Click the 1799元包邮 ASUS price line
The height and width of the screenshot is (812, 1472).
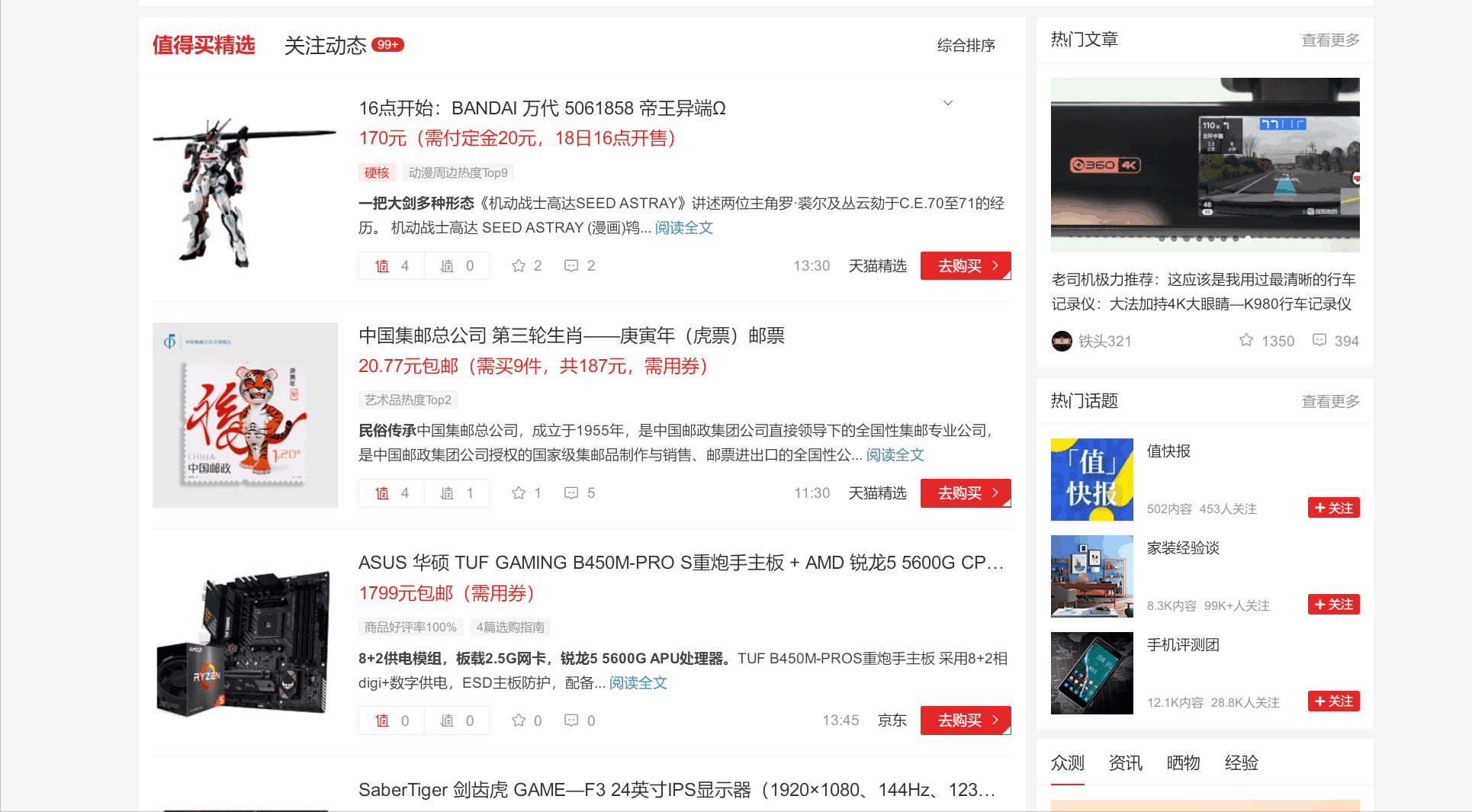447,593
